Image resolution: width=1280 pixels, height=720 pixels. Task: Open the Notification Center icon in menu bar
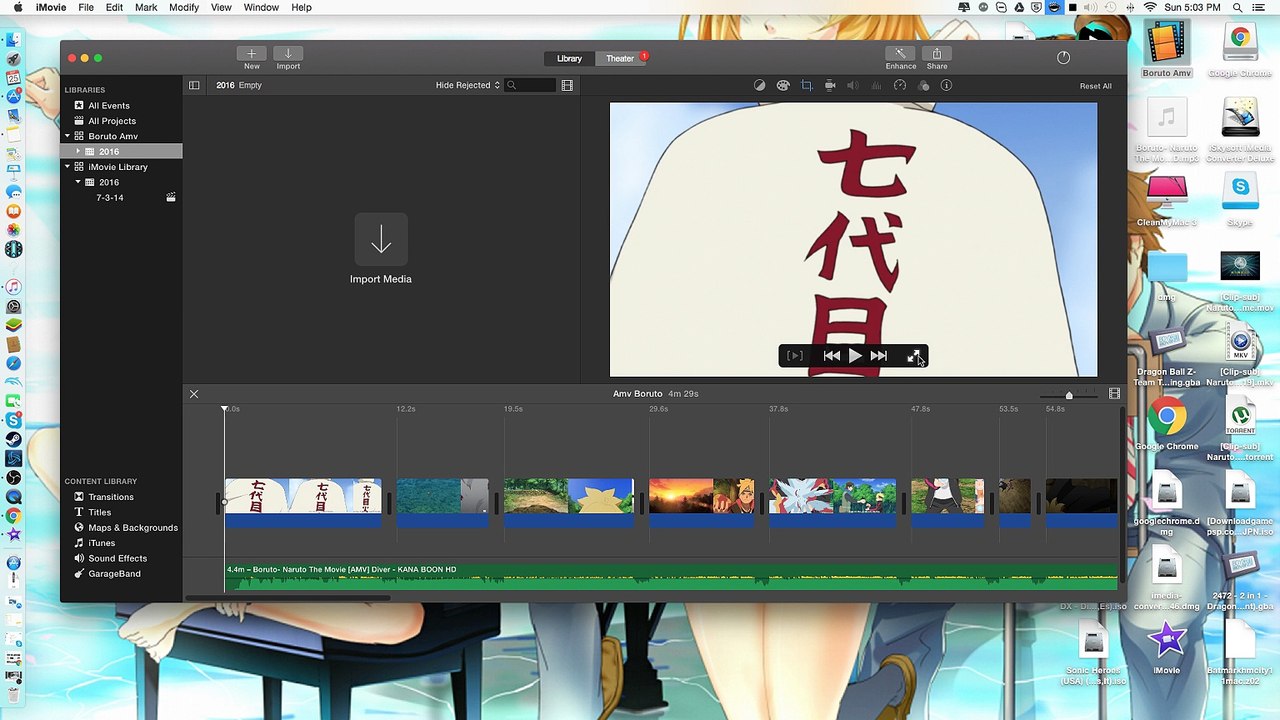coord(1261,7)
